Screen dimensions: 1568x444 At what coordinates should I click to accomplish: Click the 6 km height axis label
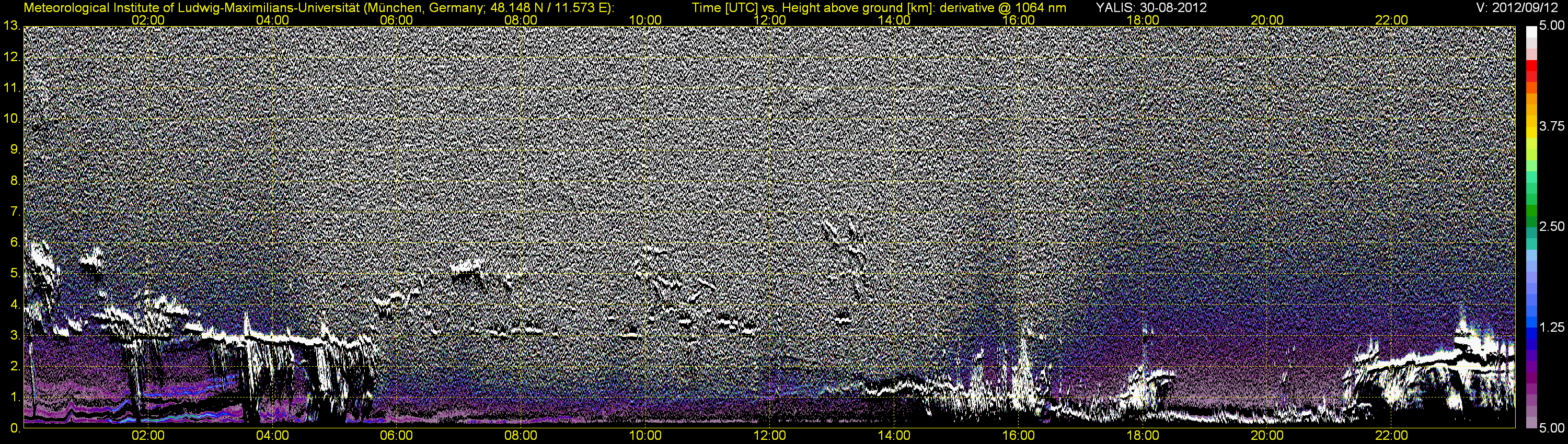pyautogui.click(x=15, y=243)
